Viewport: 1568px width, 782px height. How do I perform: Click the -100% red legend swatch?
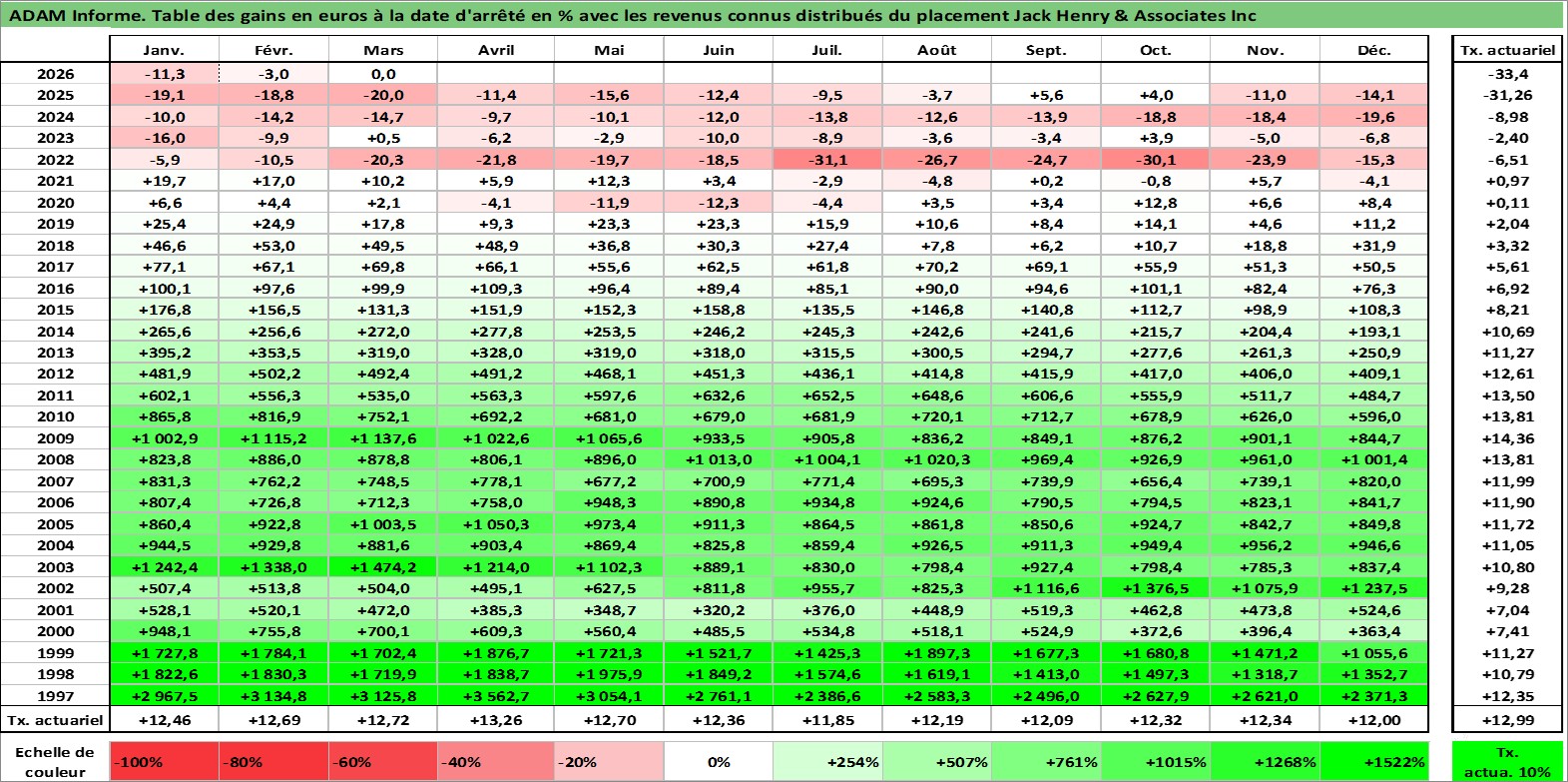(164, 762)
